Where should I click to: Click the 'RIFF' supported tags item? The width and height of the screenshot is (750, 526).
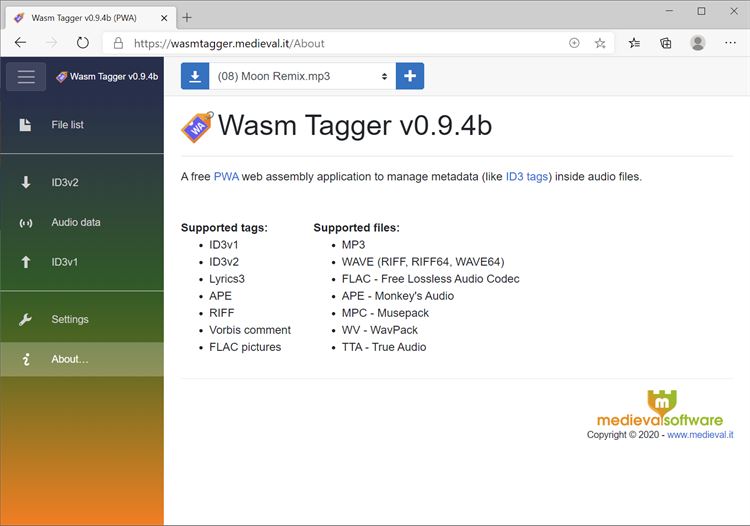(221, 313)
